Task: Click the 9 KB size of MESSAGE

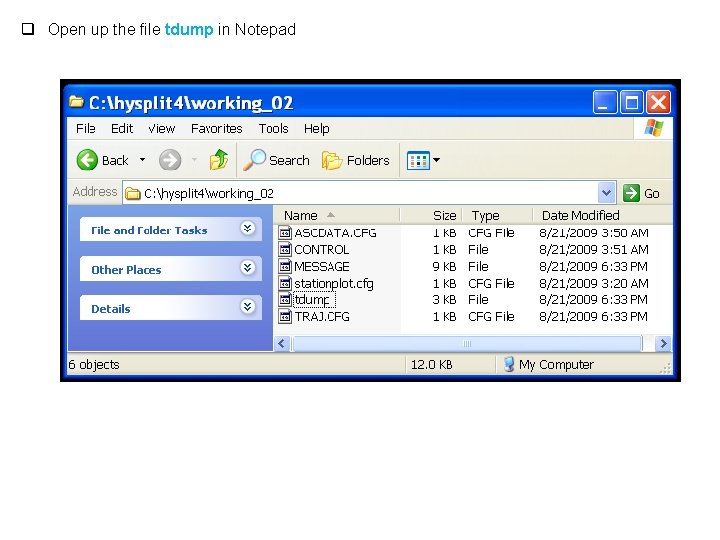Action: [444, 266]
